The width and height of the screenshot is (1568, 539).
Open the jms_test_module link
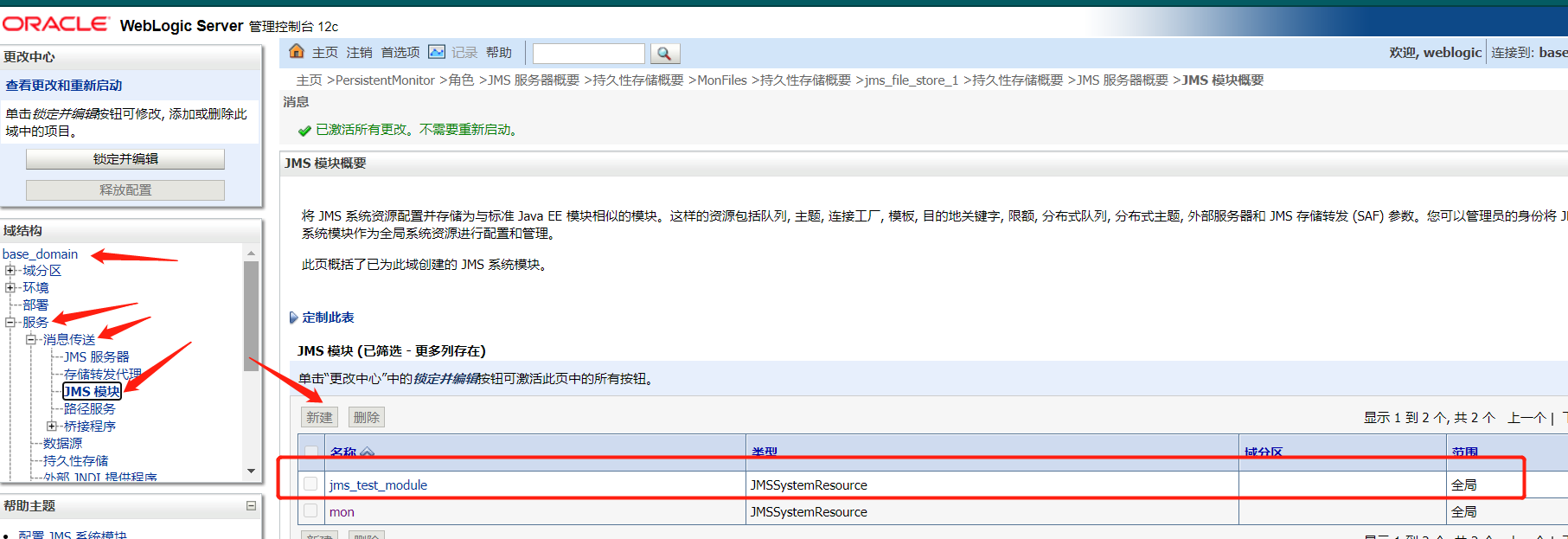(378, 485)
